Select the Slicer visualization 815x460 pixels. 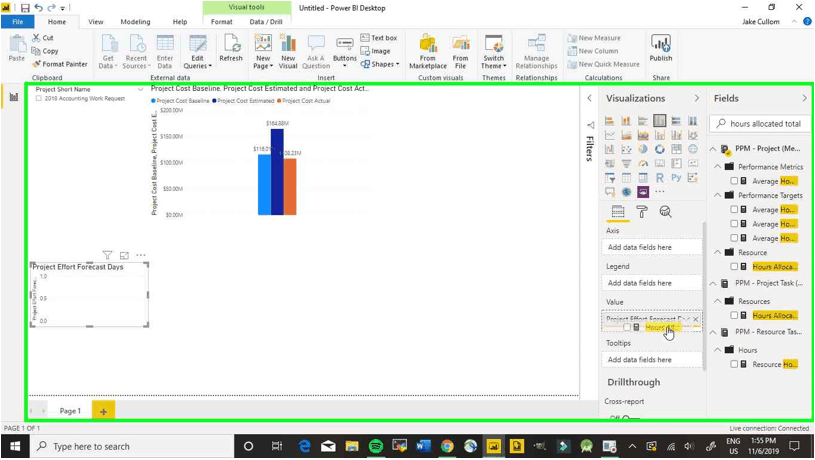610,178
